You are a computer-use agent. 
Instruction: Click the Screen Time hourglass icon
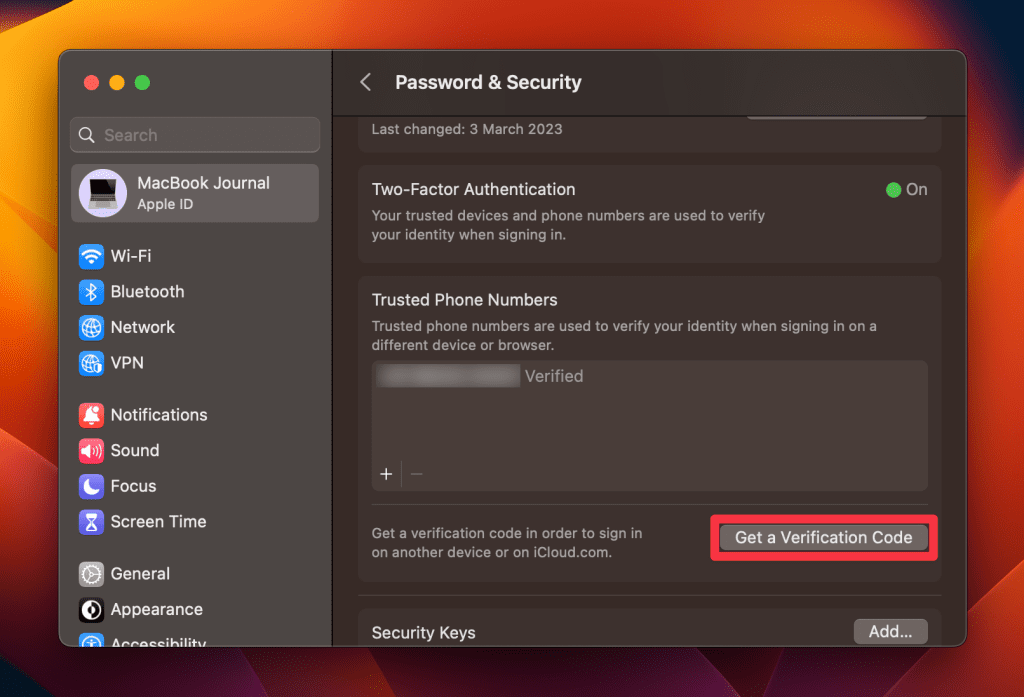click(x=92, y=522)
